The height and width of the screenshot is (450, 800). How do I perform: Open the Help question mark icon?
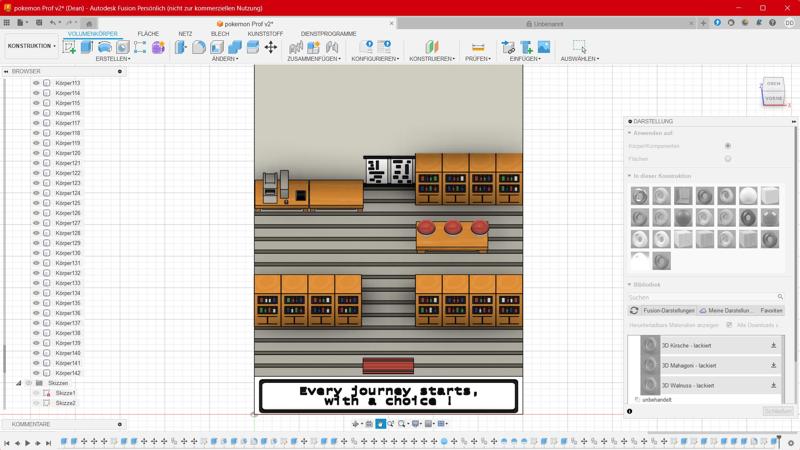point(772,23)
